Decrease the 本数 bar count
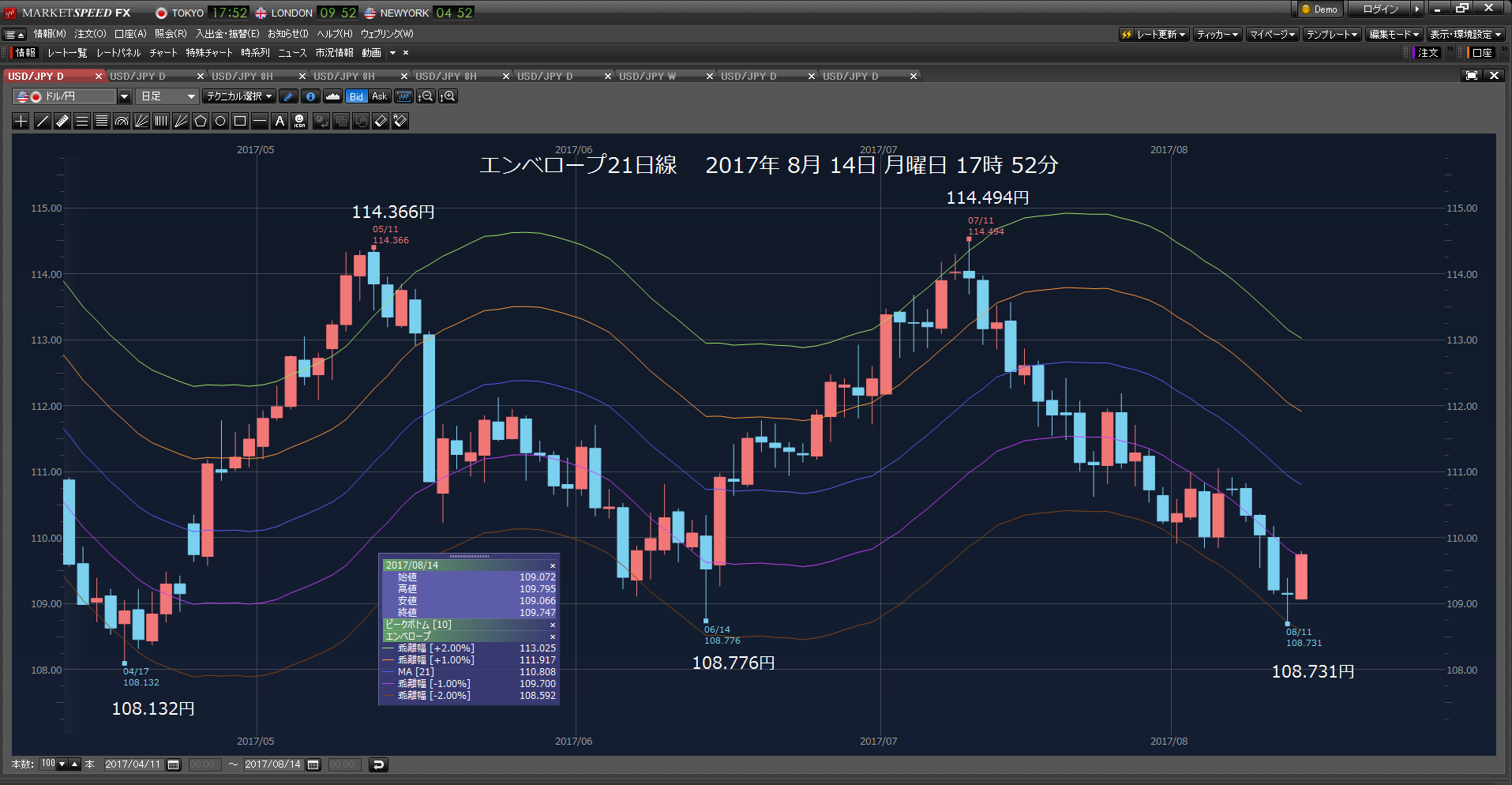The image size is (1512, 785). [x=62, y=764]
